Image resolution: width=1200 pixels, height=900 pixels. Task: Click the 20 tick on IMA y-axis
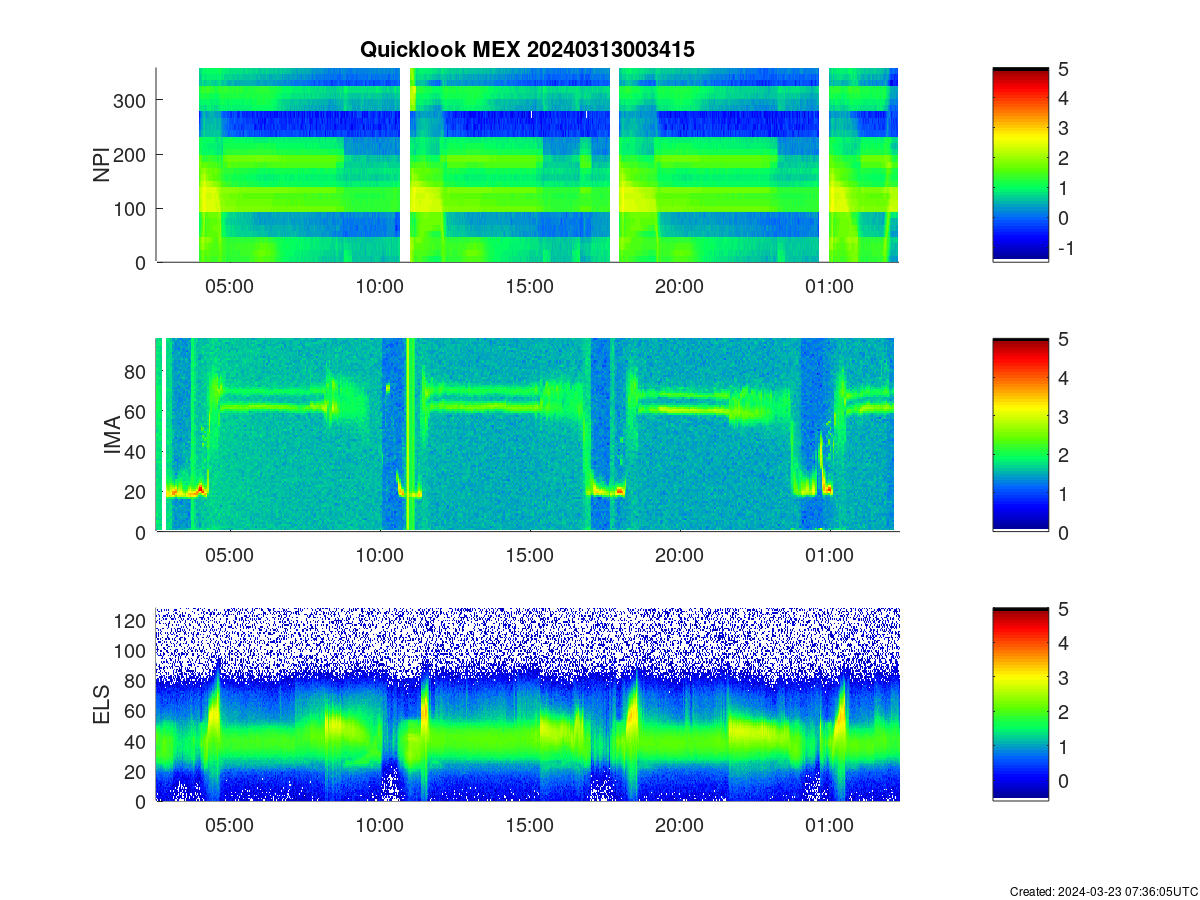[x=135, y=492]
